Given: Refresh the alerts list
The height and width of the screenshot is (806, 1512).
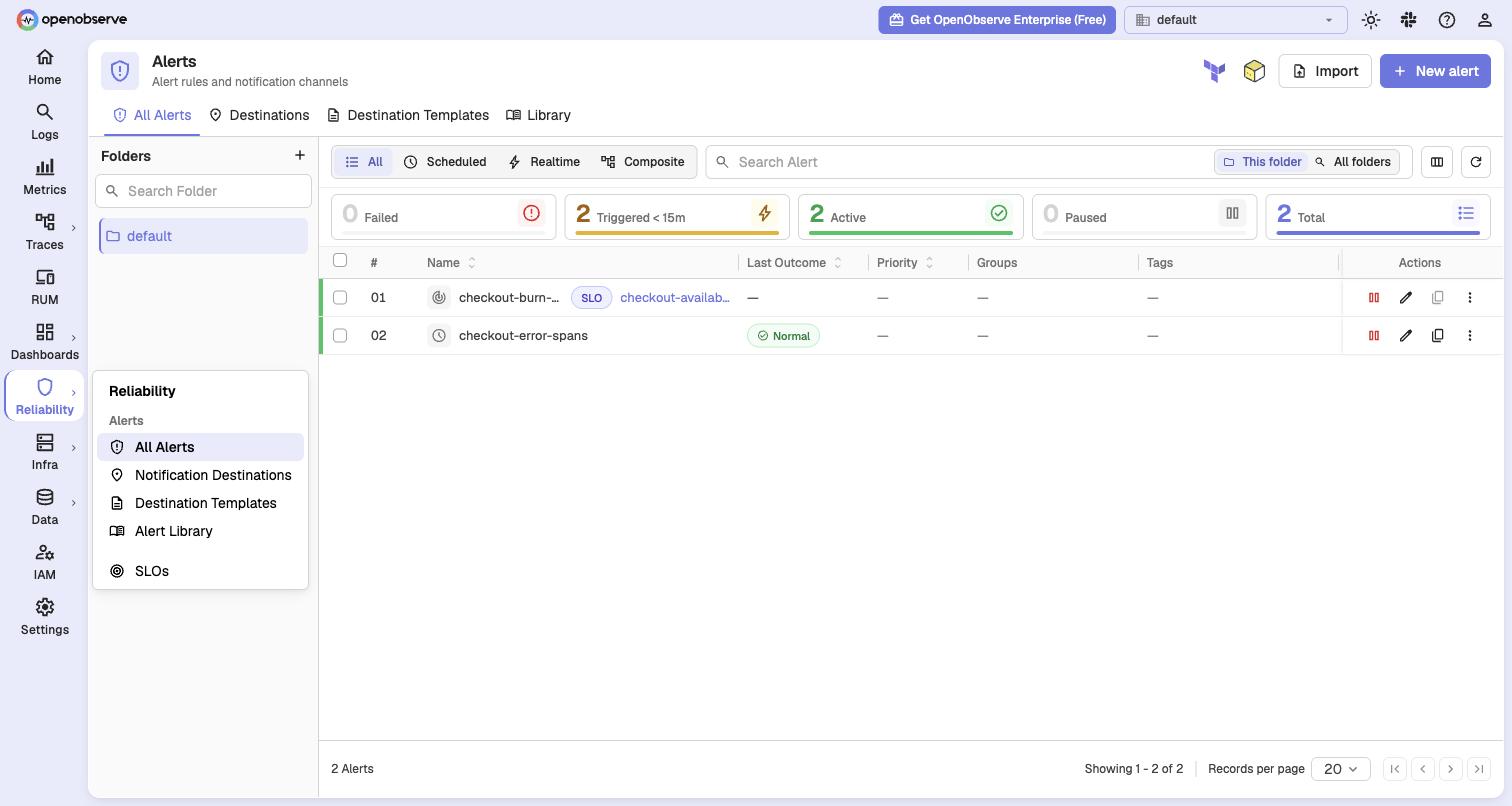Looking at the screenshot, I should click(1476, 162).
